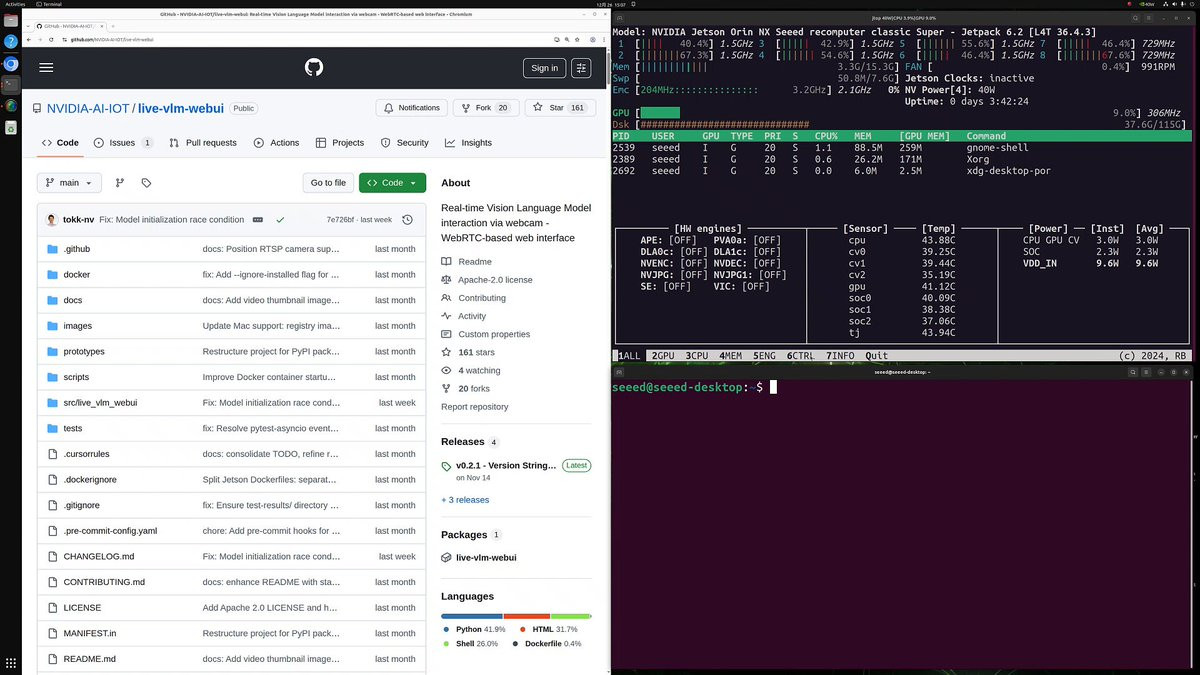Screen dimensions: 1200x675
Task: Open the + 3 releases link
Action: click(x=465, y=500)
